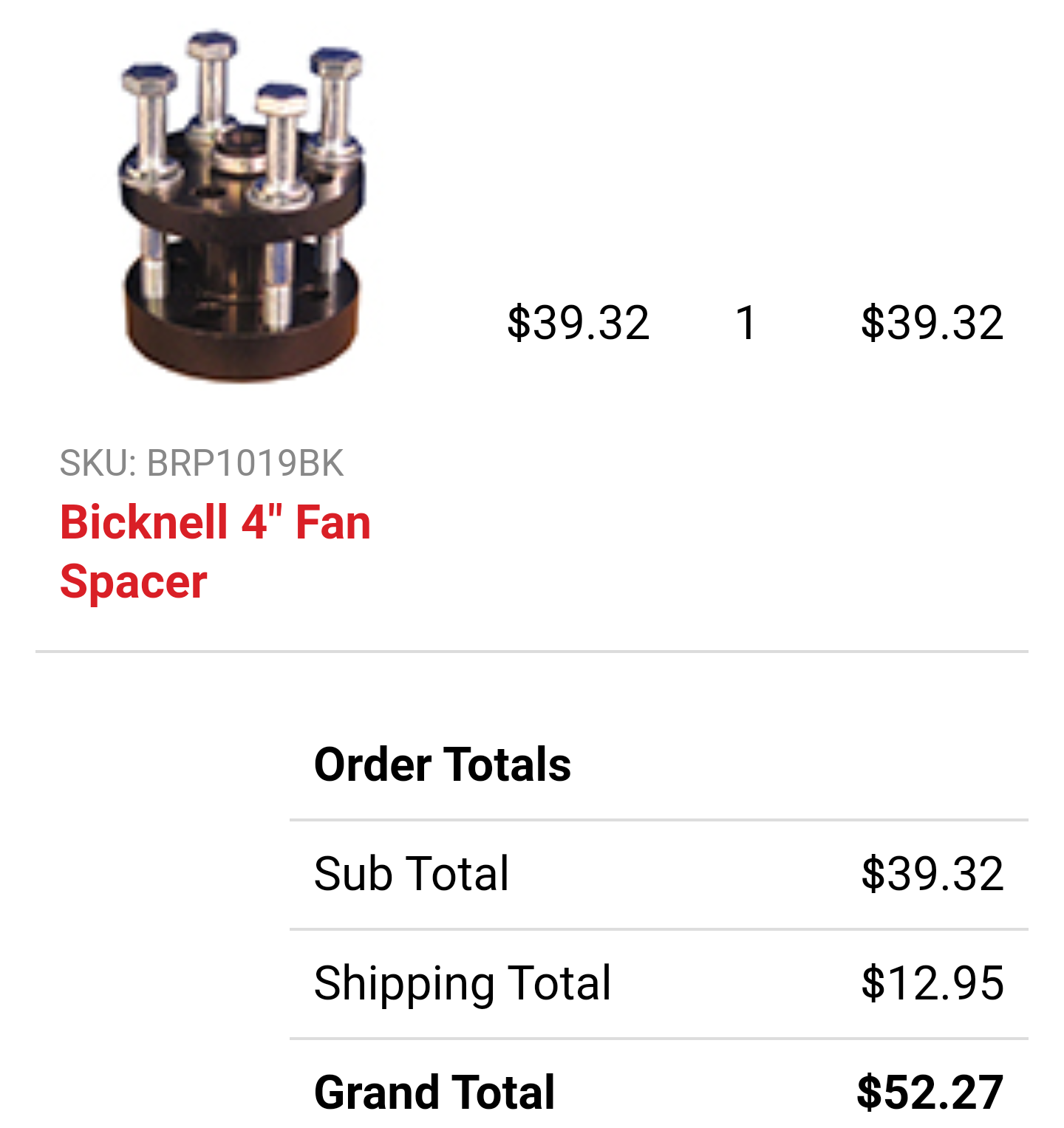Select the $52.27 grand total amount
The width and height of the screenshot is (1064, 1128).
point(930,1092)
